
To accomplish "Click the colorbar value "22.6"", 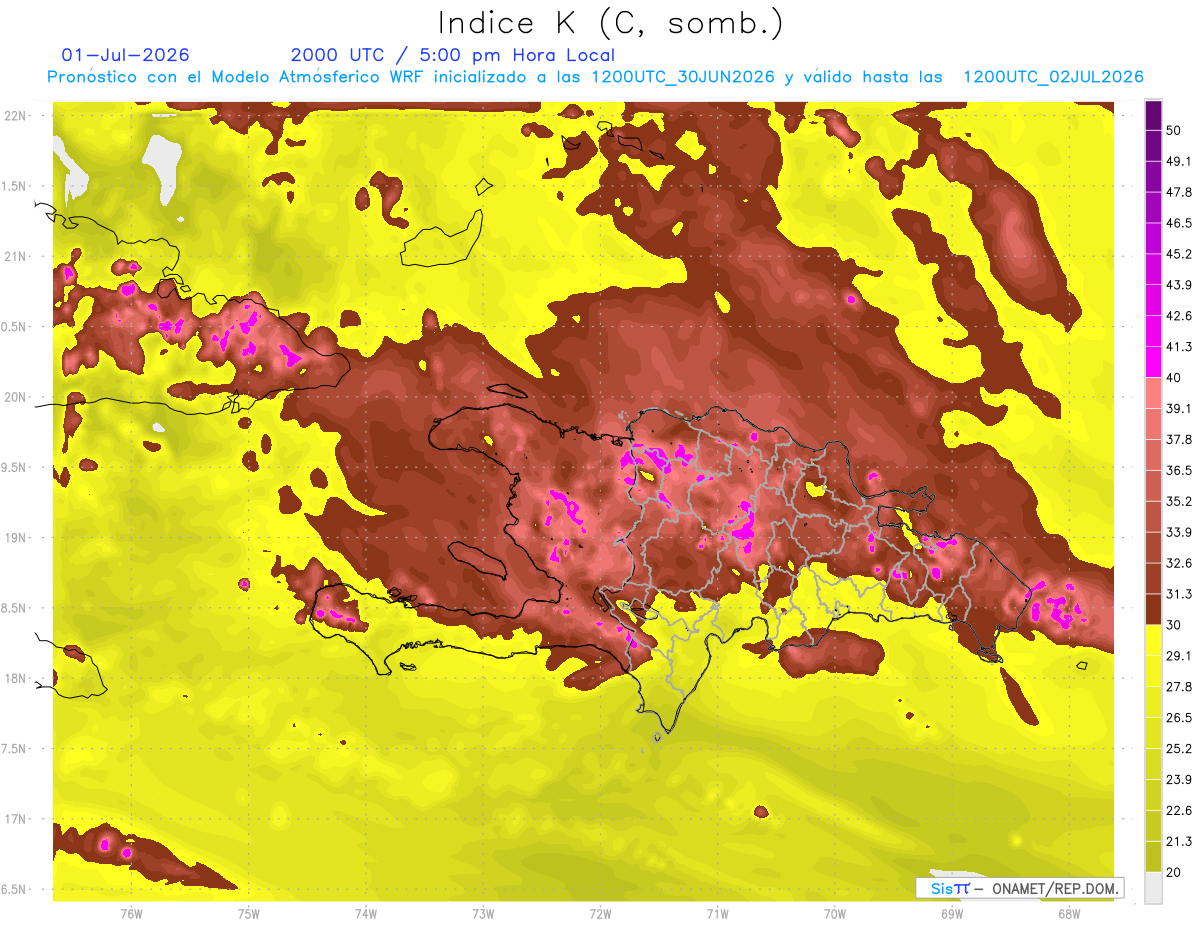I will (x=1179, y=810).
